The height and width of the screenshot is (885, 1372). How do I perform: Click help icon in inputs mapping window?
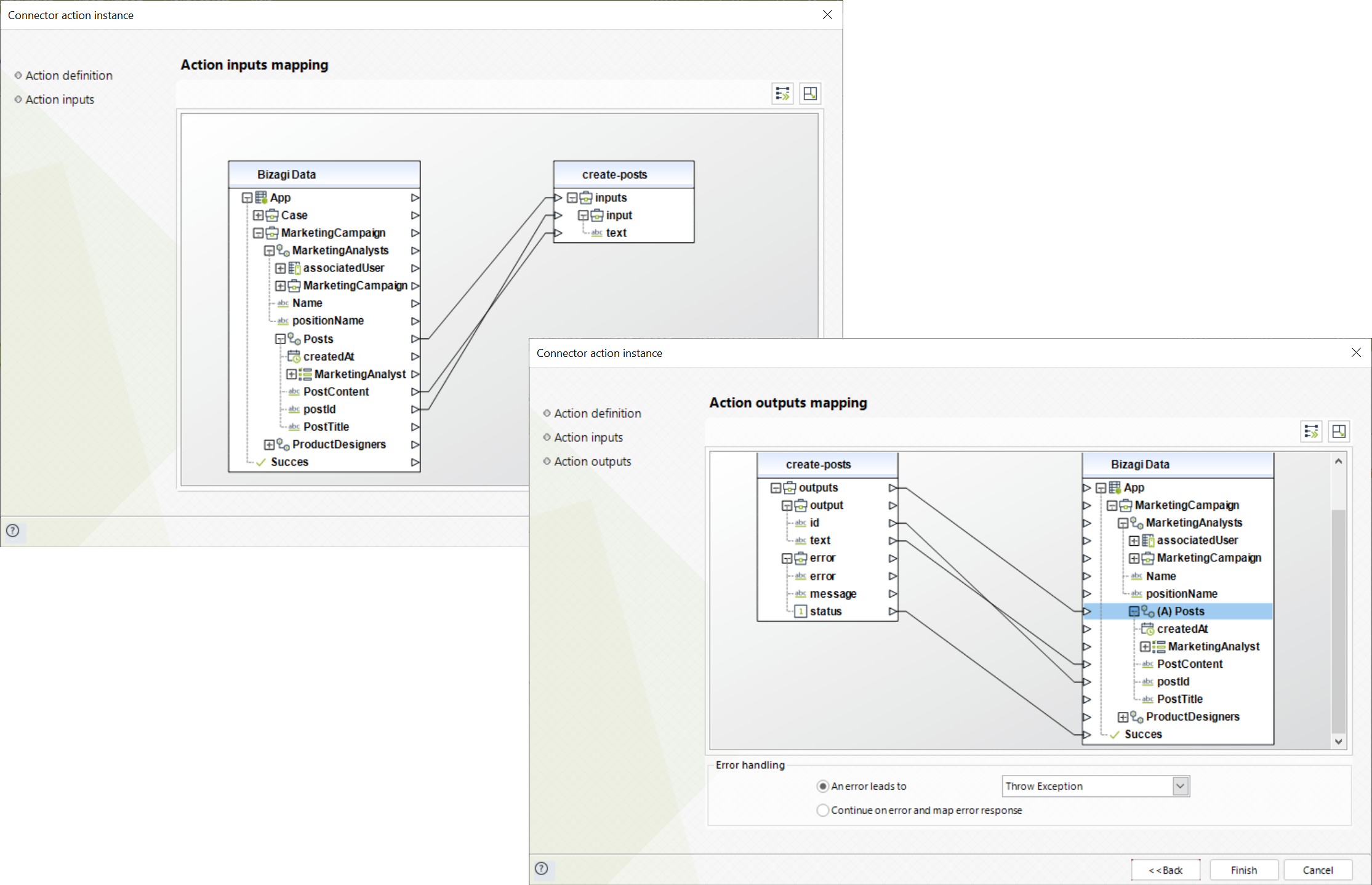(x=12, y=531)
